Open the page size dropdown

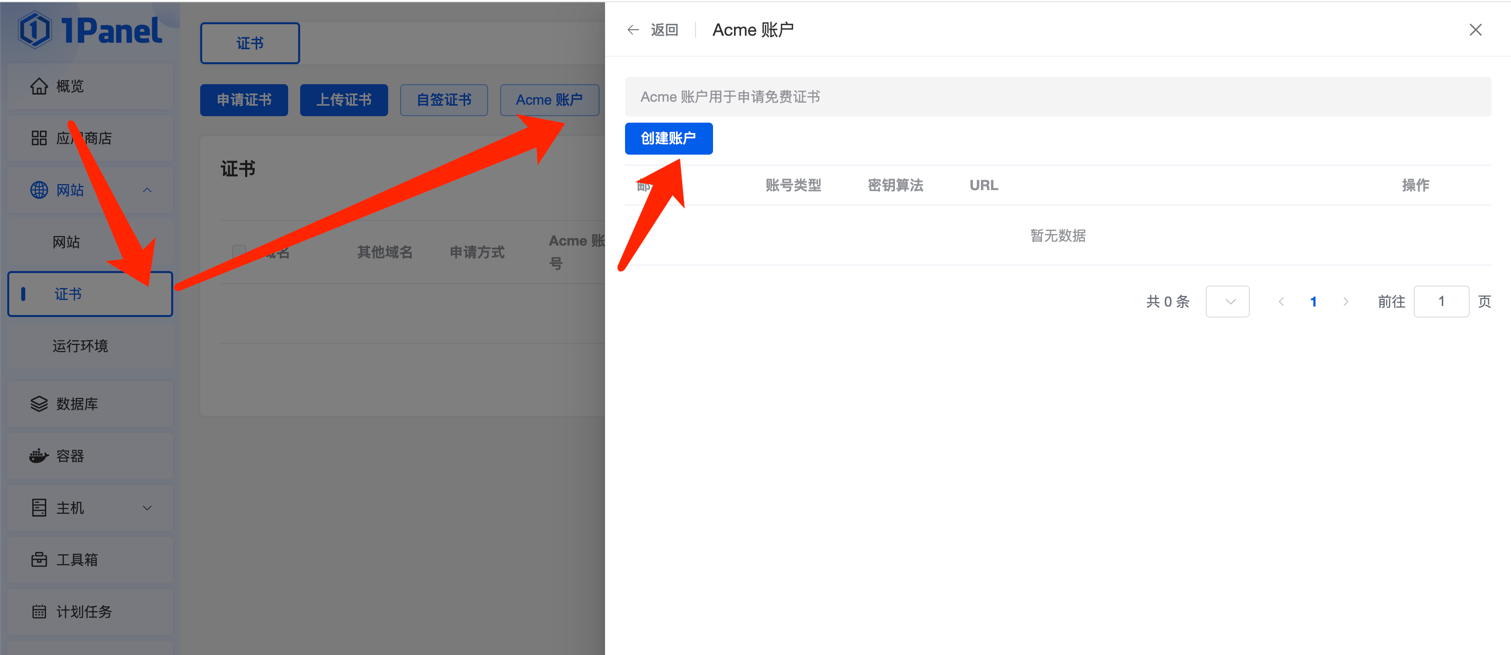(1227, 302)
